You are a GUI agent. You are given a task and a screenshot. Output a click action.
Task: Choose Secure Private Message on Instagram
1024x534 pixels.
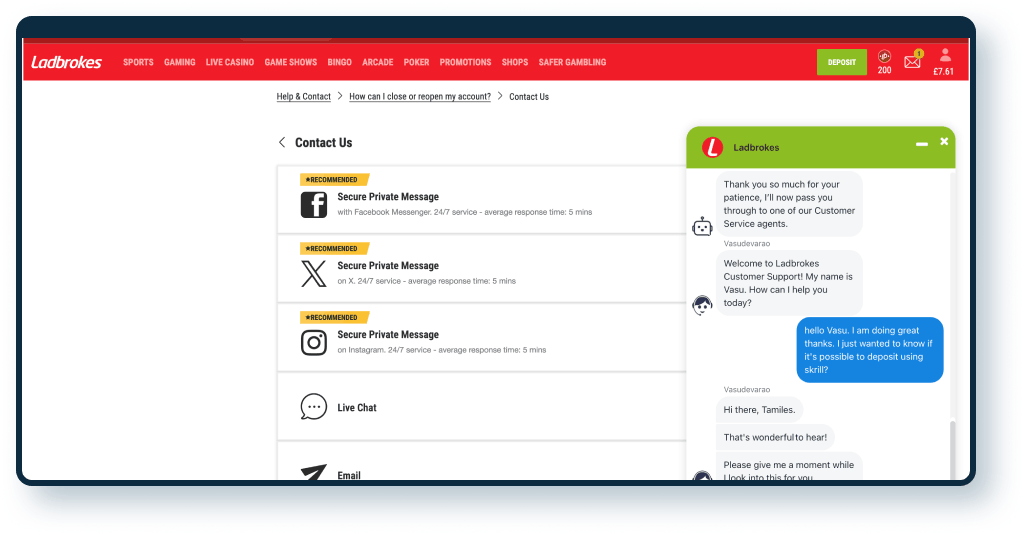coord(482,337)
